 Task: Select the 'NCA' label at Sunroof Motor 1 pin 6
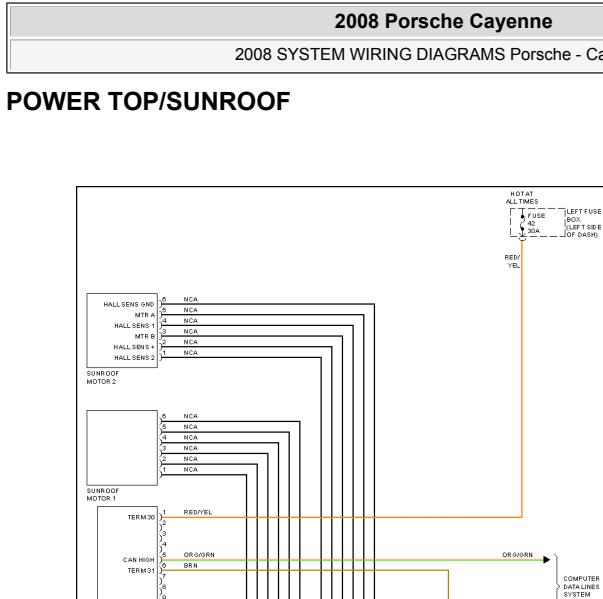(x=190, y=416)
